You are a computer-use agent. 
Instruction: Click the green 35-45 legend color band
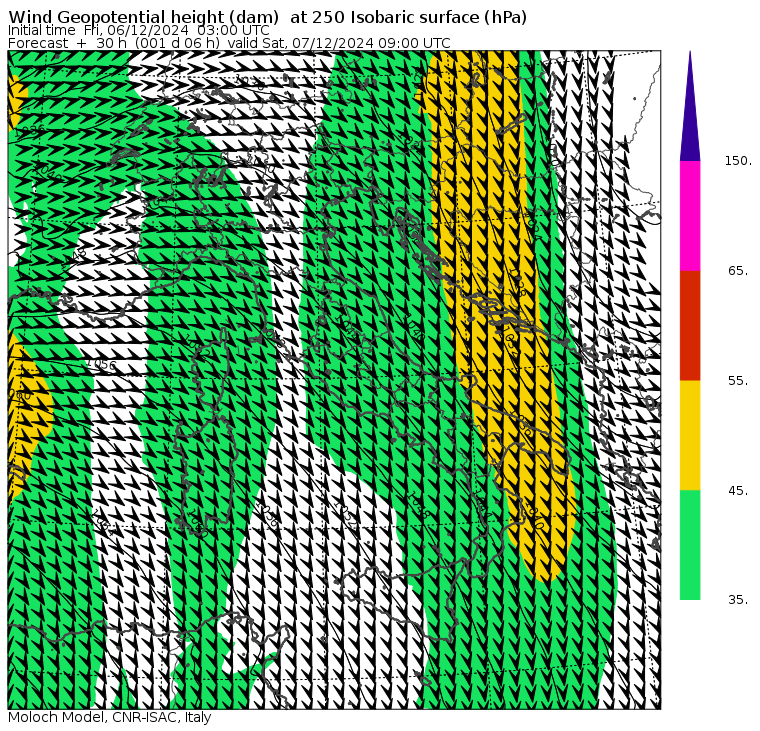[690, 545]
